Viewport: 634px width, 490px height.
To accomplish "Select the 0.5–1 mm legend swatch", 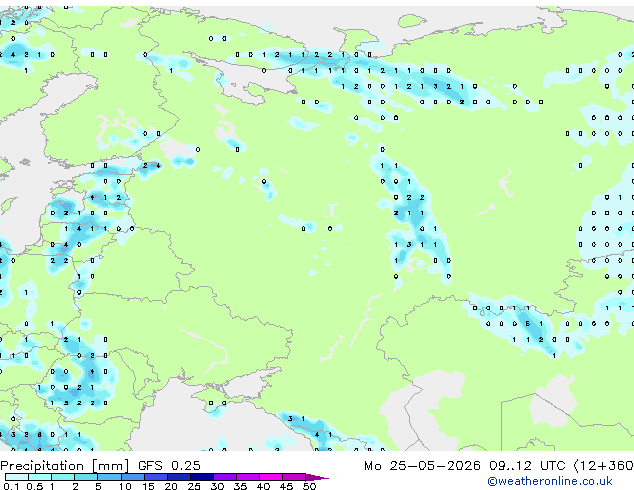I will point(40,477).
